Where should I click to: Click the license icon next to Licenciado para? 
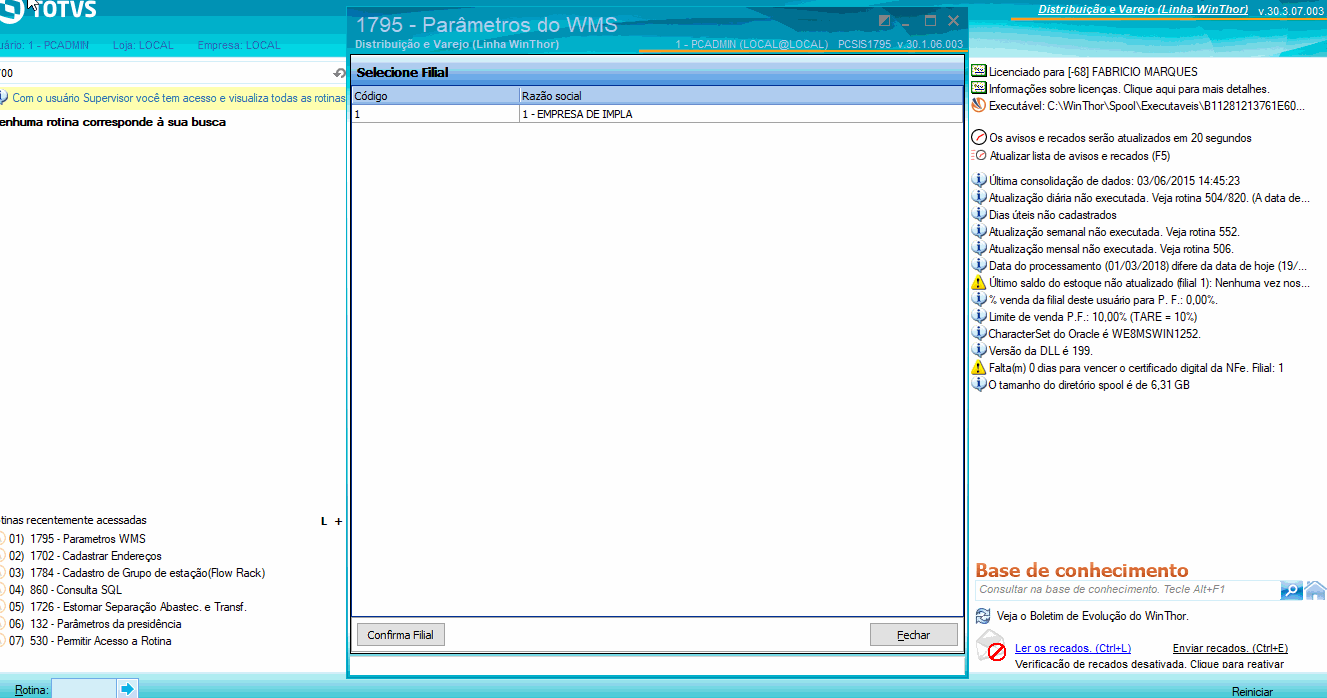[979, 71]
